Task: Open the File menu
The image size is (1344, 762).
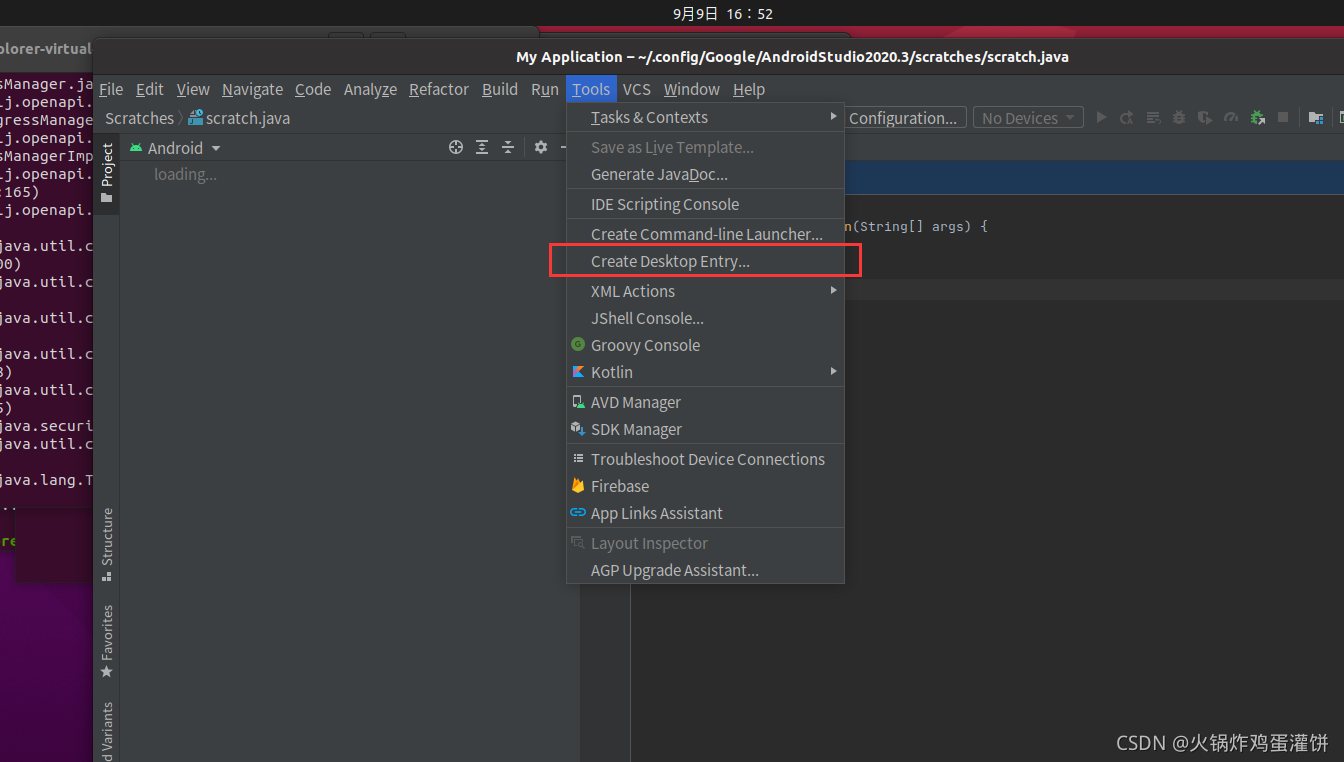Action: (x=111, y=89)
